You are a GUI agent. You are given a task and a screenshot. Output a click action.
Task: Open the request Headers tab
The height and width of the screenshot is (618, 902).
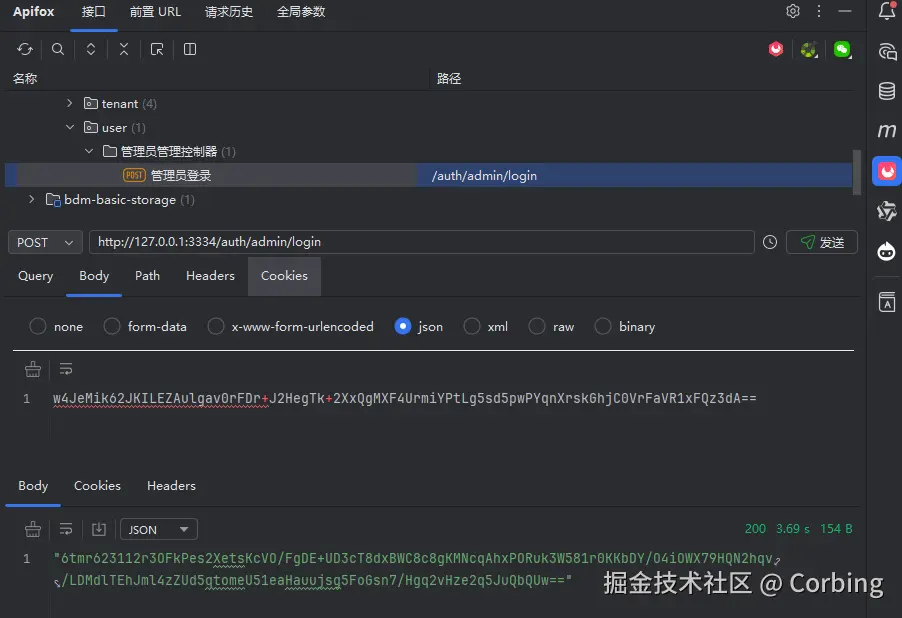(x=211, y=276)
